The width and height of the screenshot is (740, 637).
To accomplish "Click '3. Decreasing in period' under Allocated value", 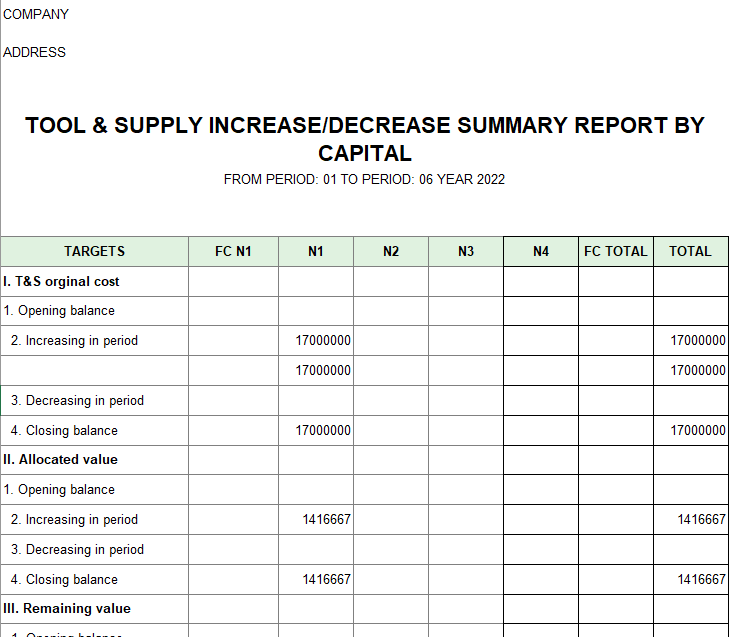I will [x=77, y=549].
